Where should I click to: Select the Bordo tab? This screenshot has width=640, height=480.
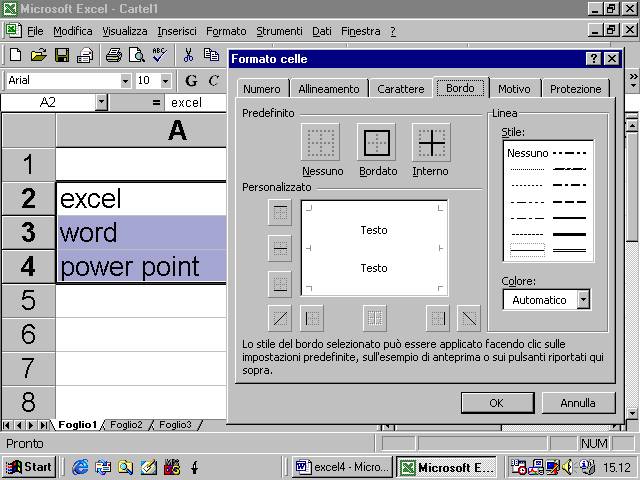click(460, 88)
